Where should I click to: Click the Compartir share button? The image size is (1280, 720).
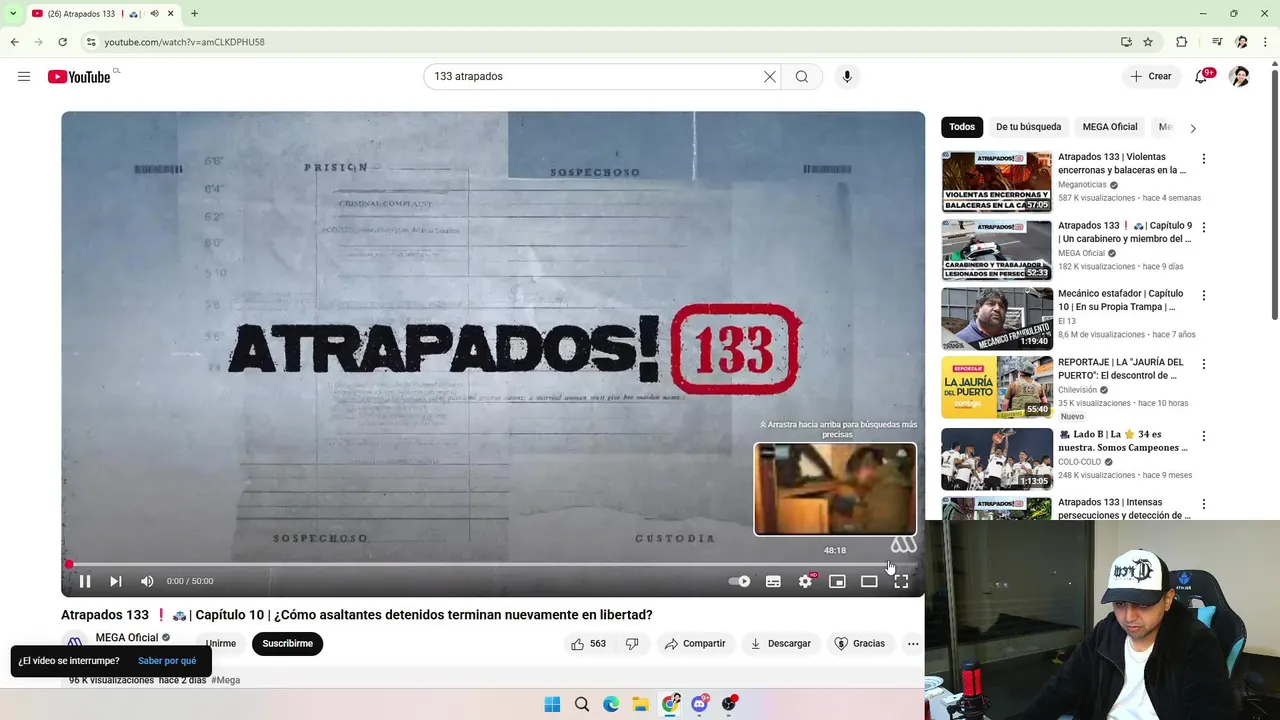coord(695,644)
